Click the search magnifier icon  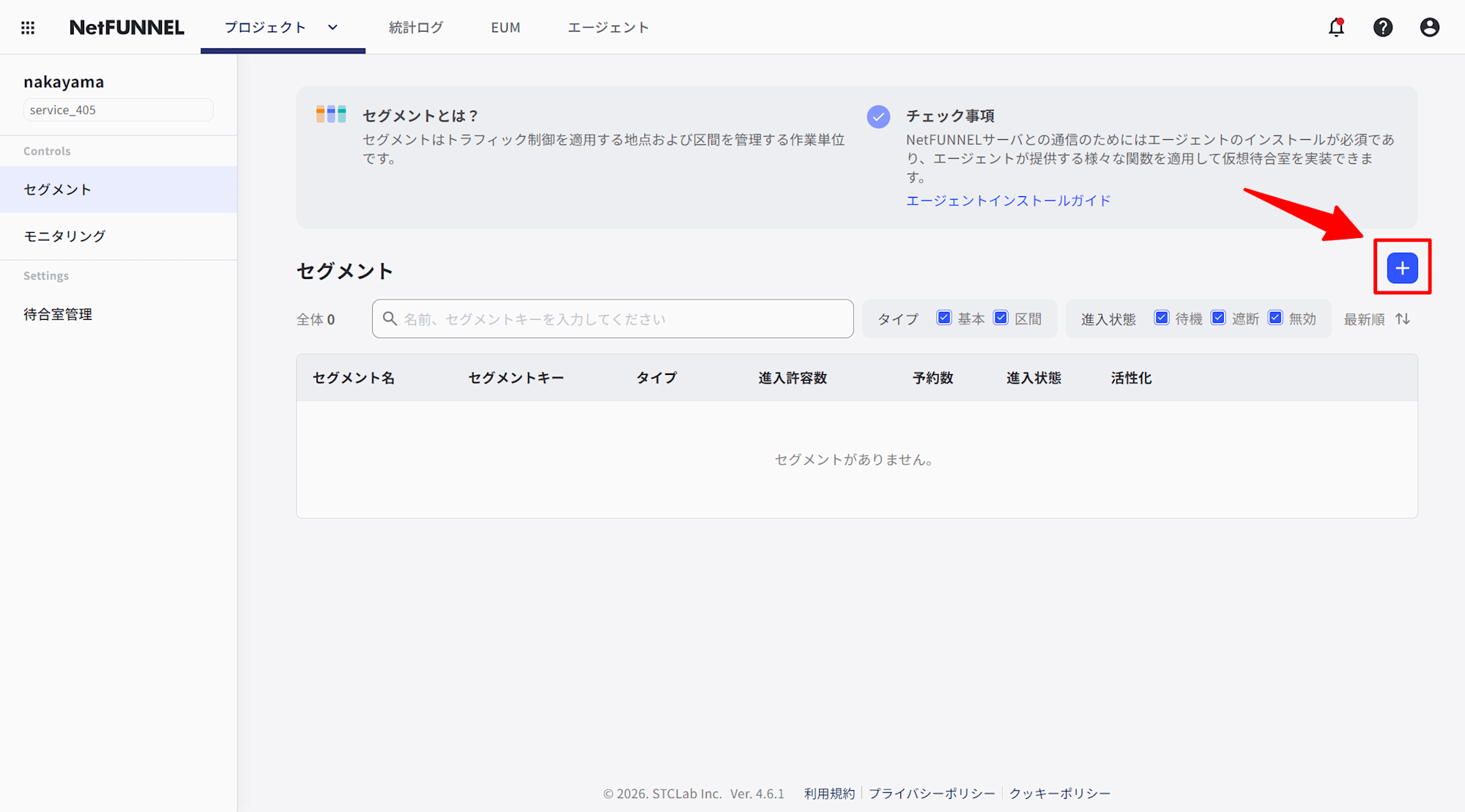pyautogui.click(x=390, y=319)
